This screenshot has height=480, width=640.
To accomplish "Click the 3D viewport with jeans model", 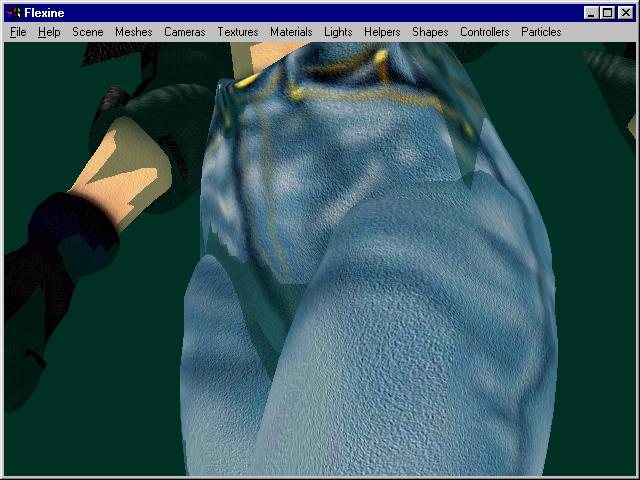I will pos(320,259).
